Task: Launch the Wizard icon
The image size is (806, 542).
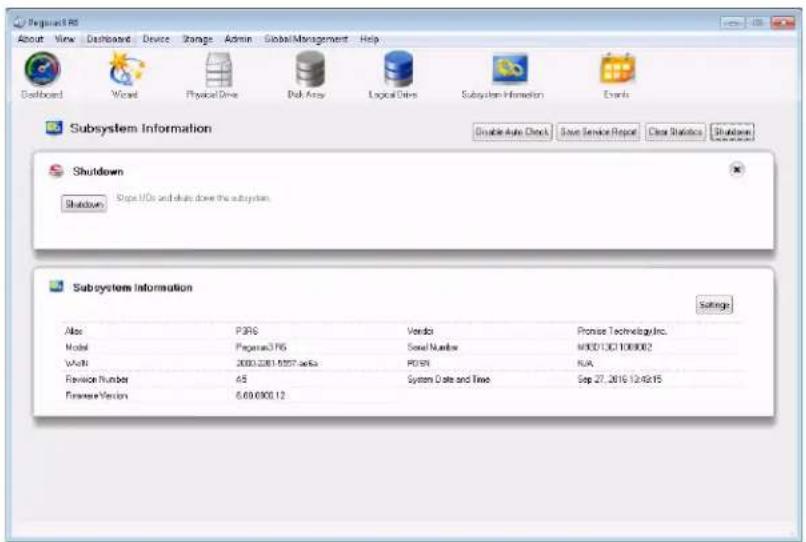Action: click(125, 69)
